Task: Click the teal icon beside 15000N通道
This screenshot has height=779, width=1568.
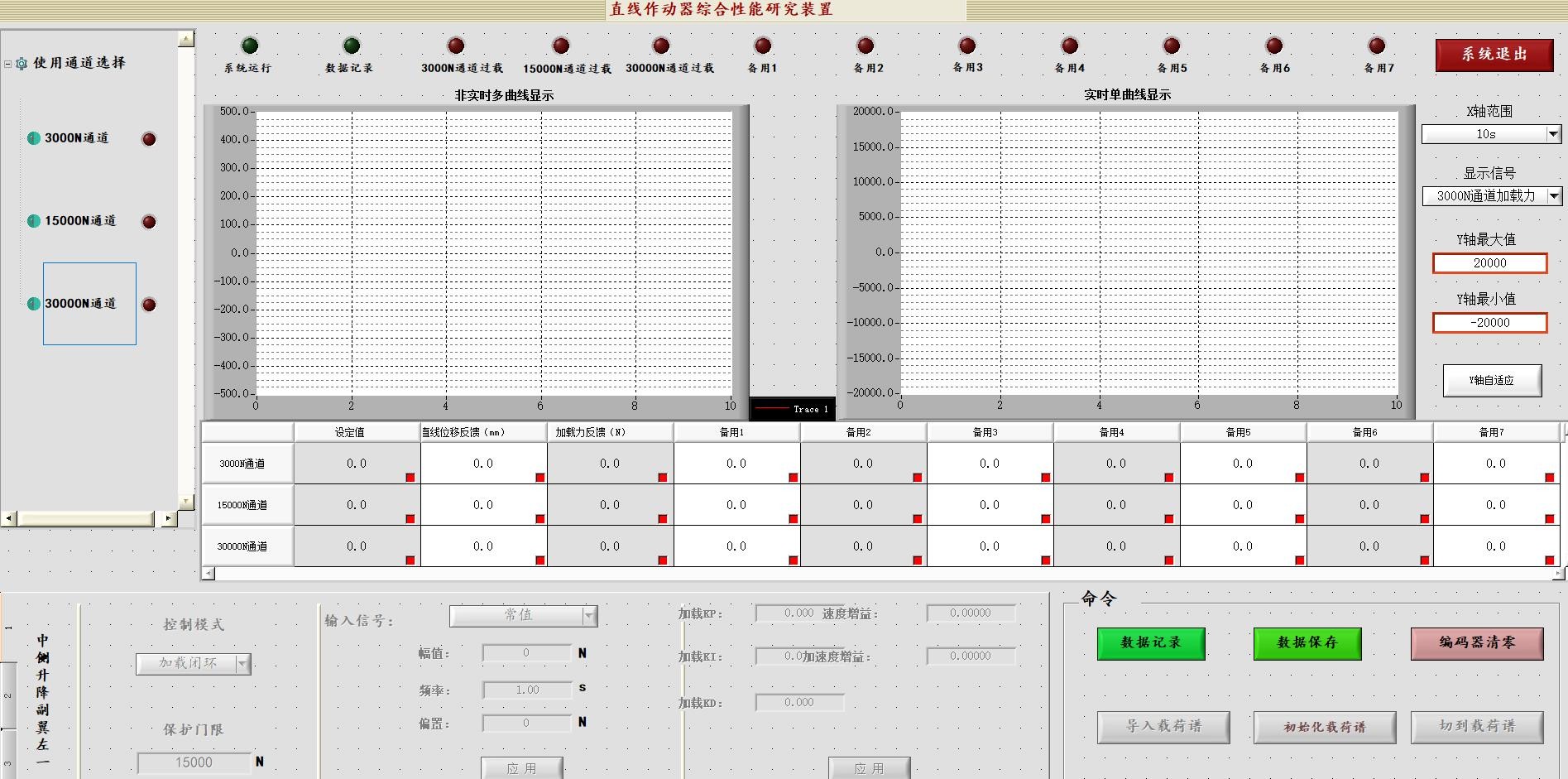Action: pos(34,221)
